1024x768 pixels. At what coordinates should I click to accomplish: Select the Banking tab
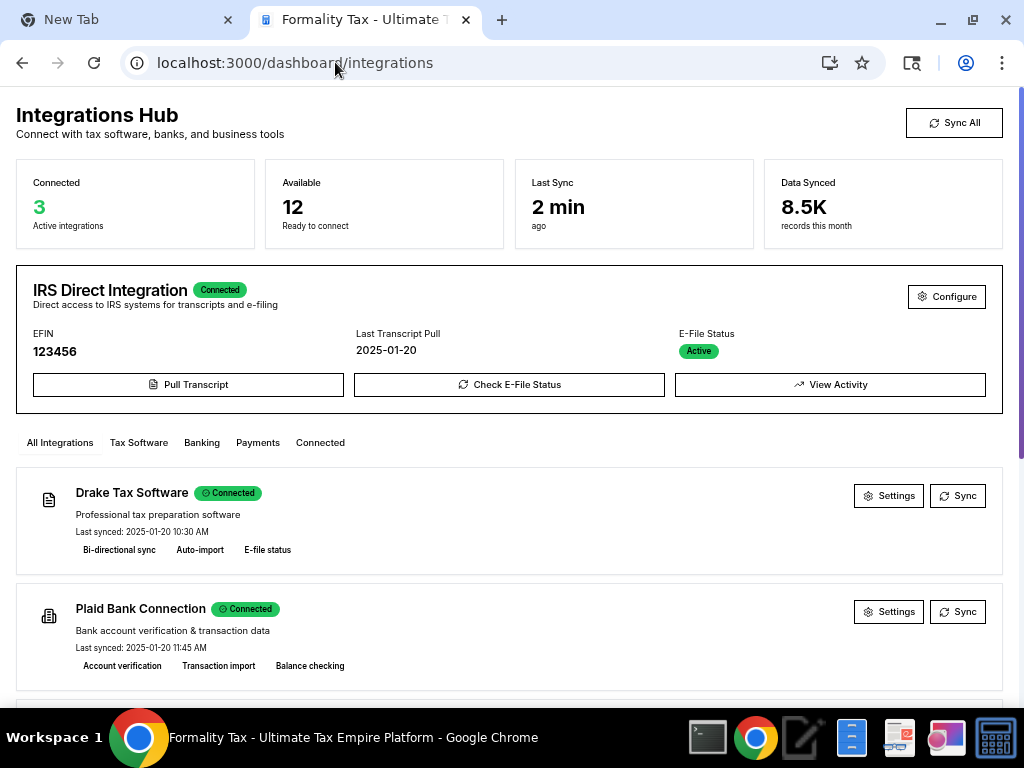(x=202, y=443)
